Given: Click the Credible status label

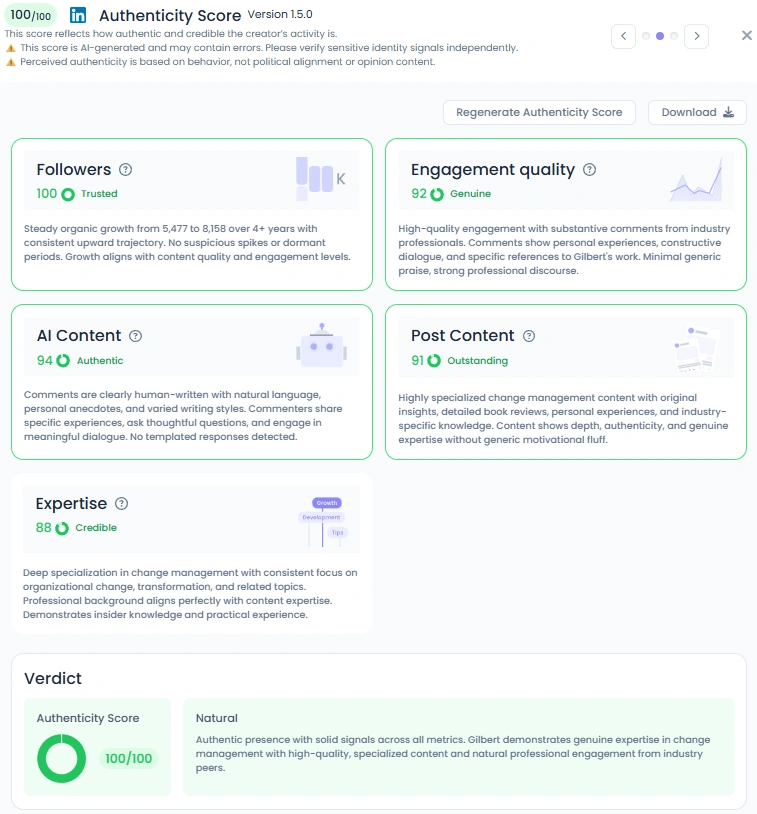Looking at the screenshot, I should point(96,527).
